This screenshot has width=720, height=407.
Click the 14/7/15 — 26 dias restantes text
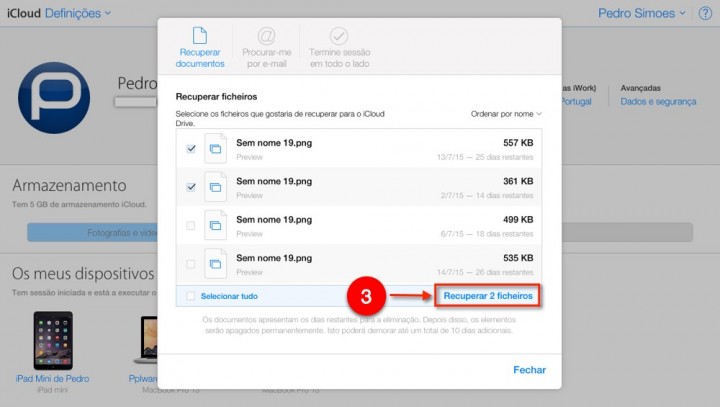485,272
